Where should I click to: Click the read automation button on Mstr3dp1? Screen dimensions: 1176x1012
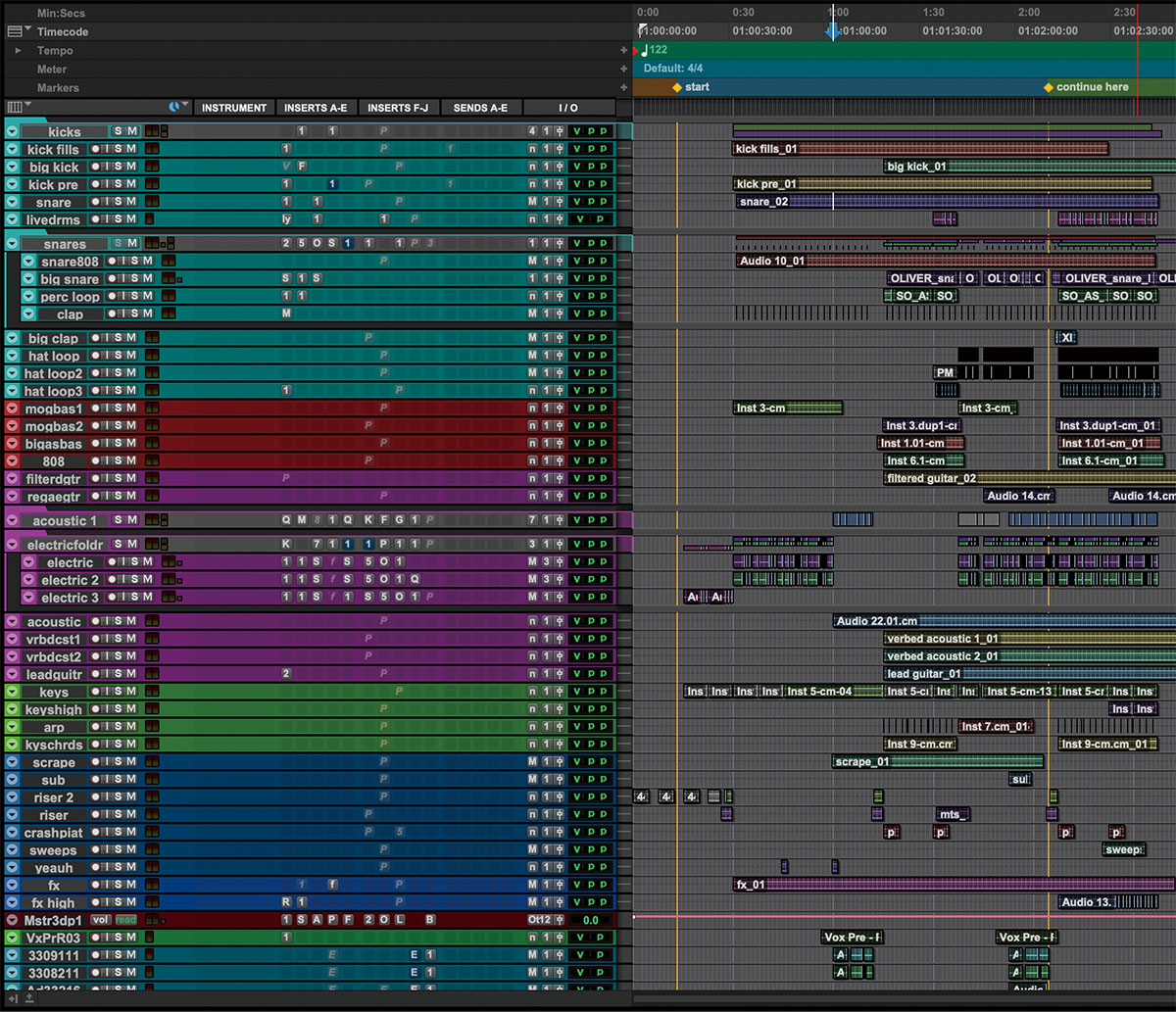[x=126, y=920]
